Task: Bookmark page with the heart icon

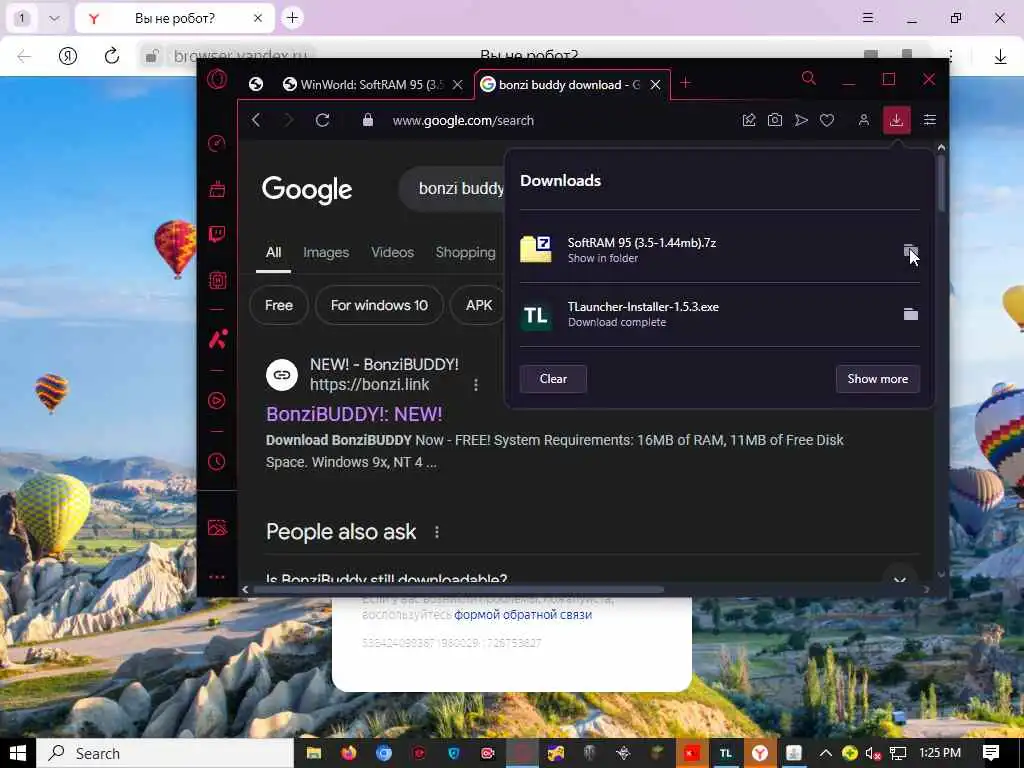Action: click(x=827, y=120)
